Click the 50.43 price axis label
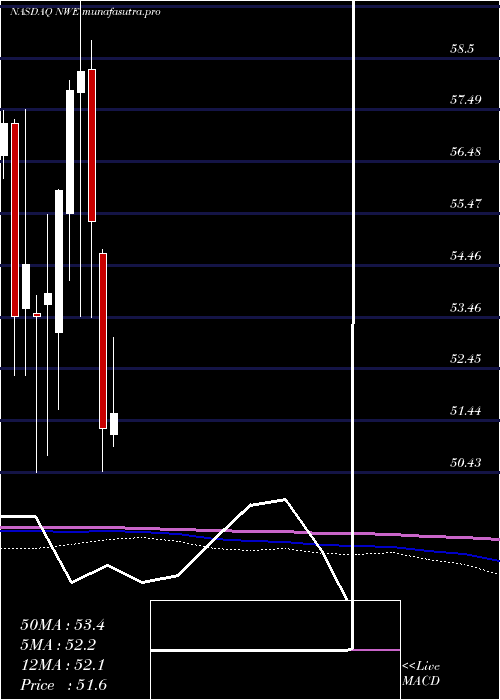The image size is (500, 700). tap(466, 463)
